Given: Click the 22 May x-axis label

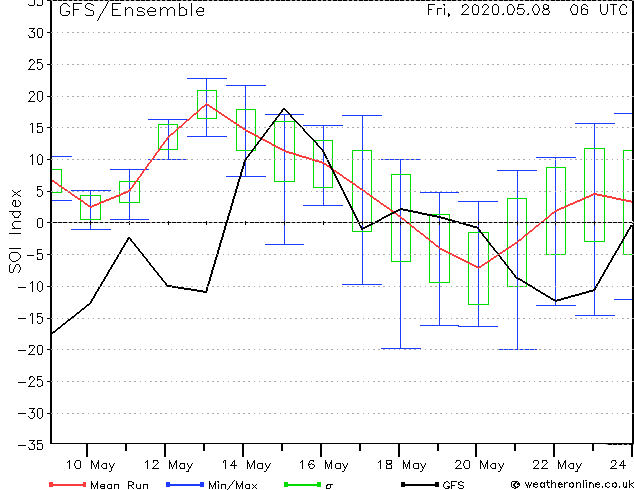Looking at the screenshot, I should [557, 465].
